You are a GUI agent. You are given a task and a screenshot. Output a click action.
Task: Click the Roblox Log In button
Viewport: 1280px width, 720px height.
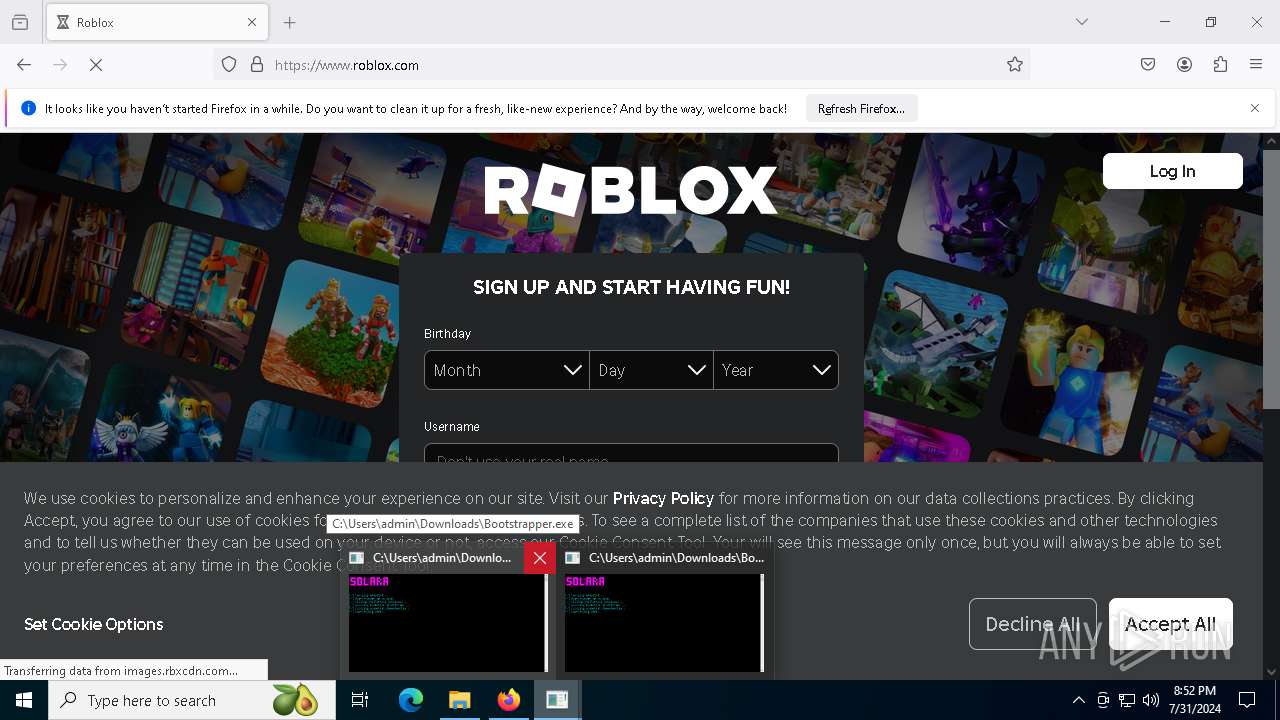click(x=1172, y=171)
